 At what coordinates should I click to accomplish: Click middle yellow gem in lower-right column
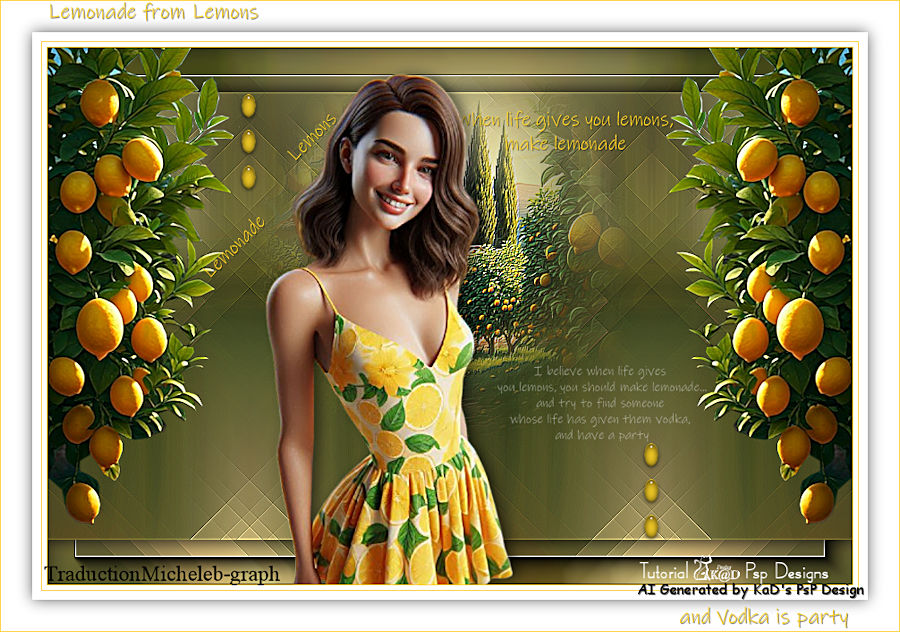coord(651,491)
